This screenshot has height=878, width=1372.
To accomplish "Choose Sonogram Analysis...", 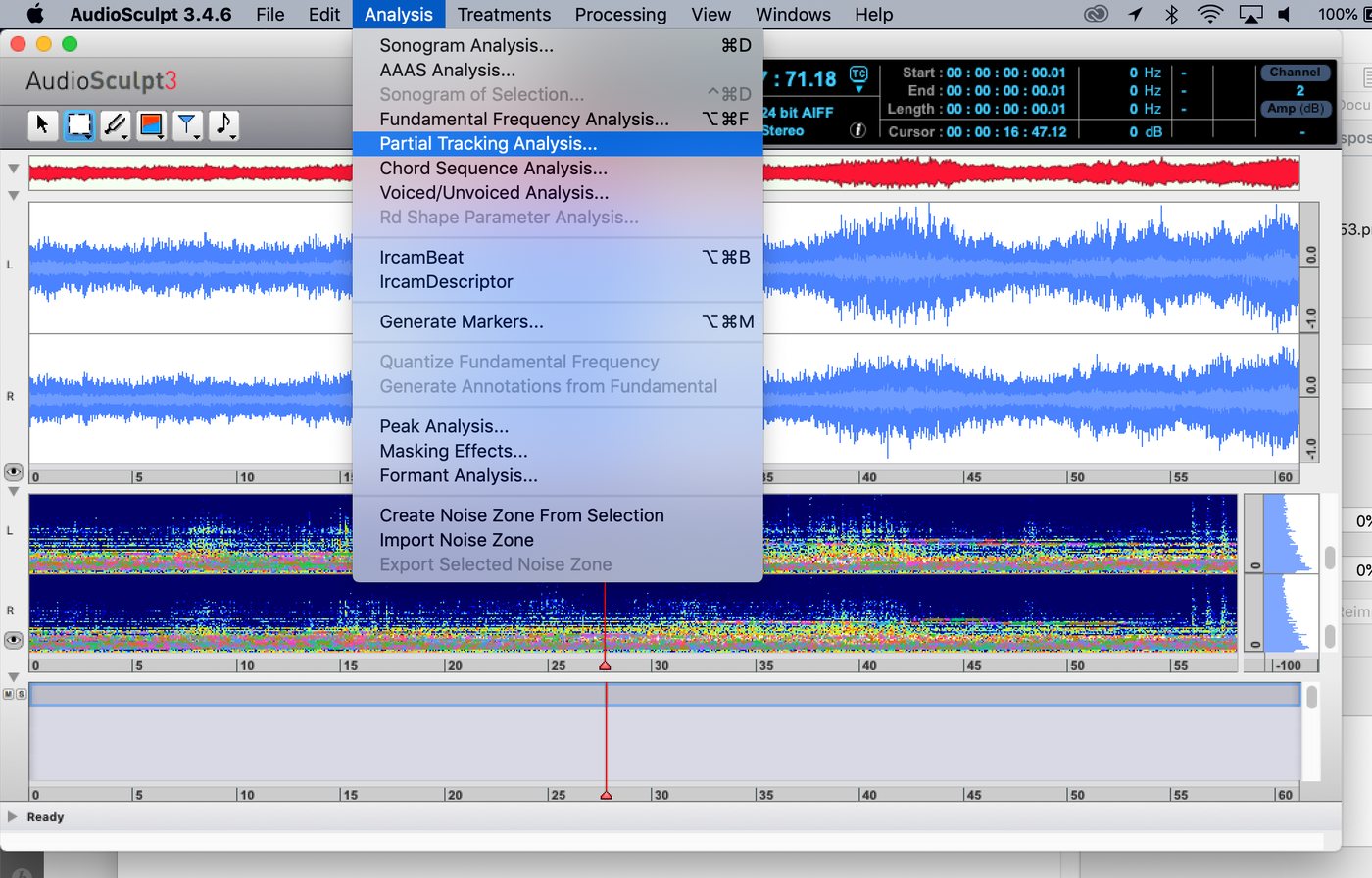I will [558, 45].
